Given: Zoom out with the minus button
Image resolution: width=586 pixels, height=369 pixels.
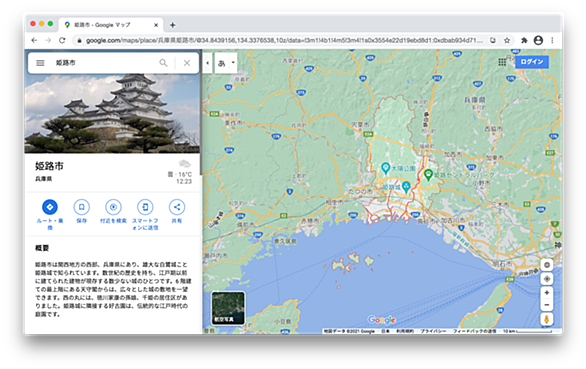Looking at the screenshot, I should [546, 305].
